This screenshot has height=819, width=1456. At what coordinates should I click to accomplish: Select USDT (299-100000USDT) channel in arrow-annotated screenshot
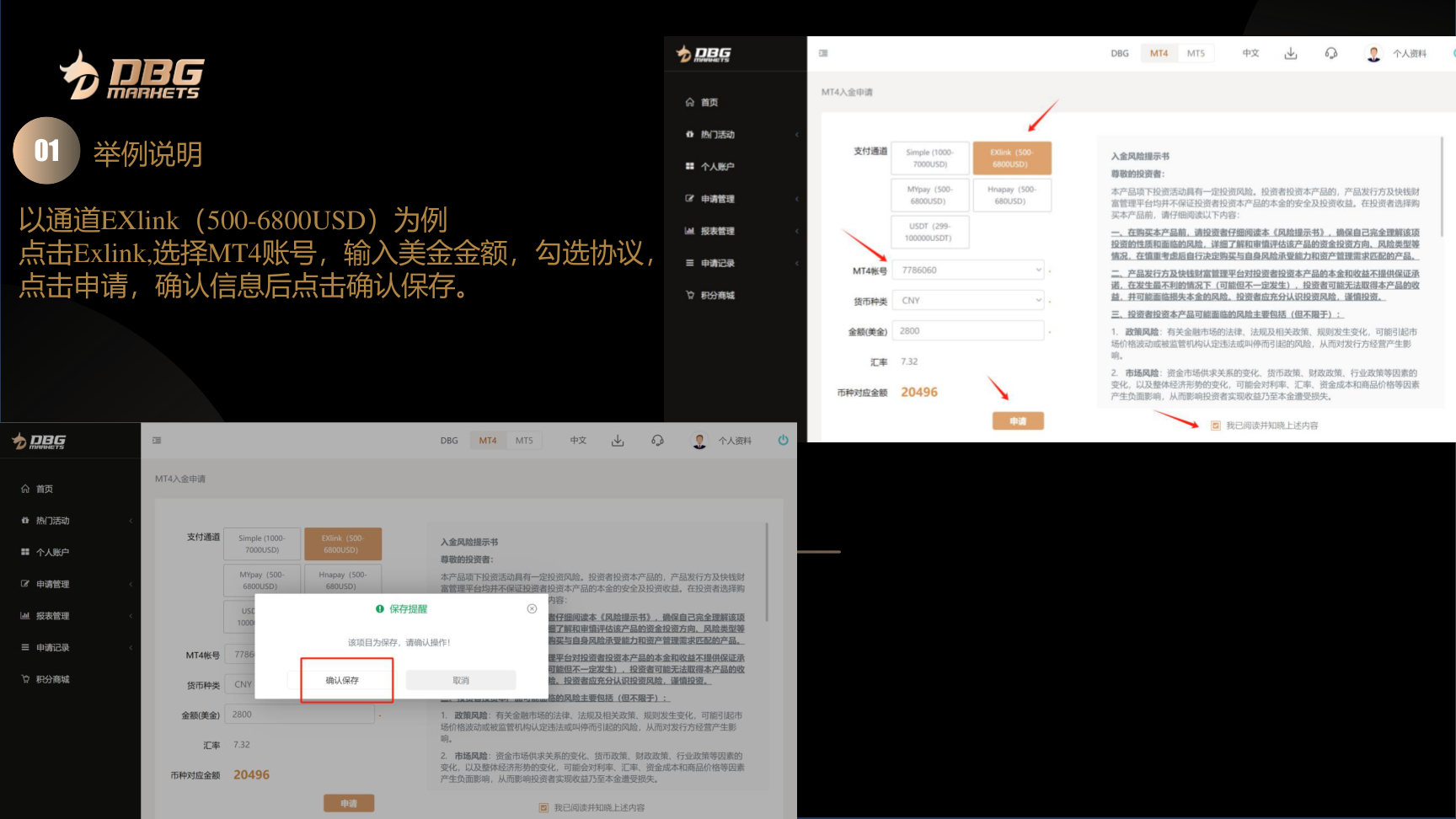(930, 232)
